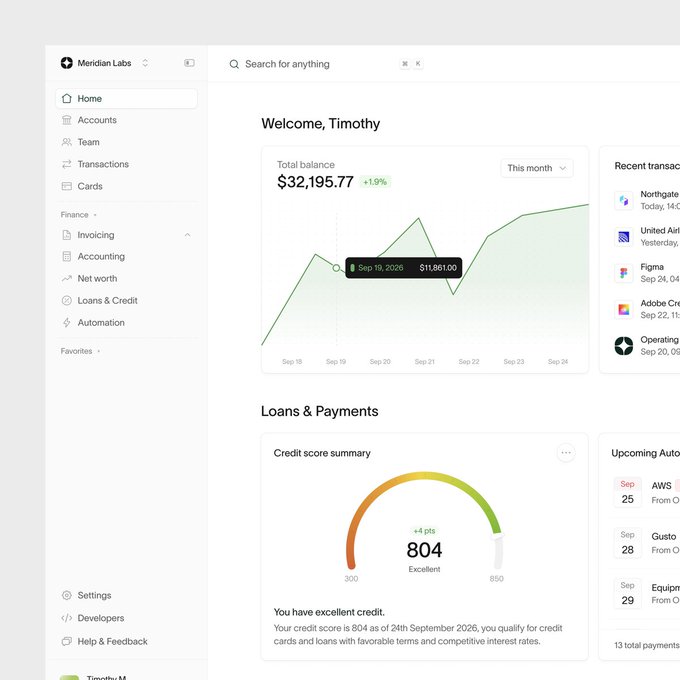Click the Home house icon in the sidebar

(66, 98)
